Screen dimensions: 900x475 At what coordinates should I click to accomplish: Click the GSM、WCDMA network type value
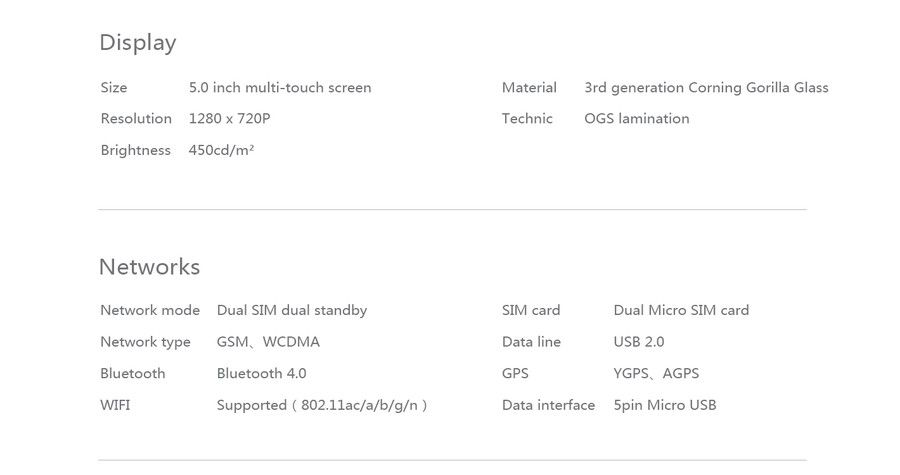268,341
